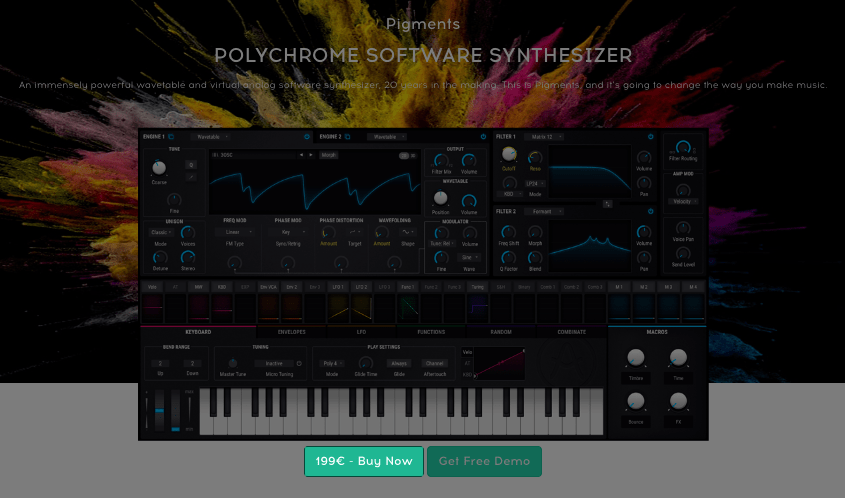Click the Wavefolding Amount knob

click(382, 233)
